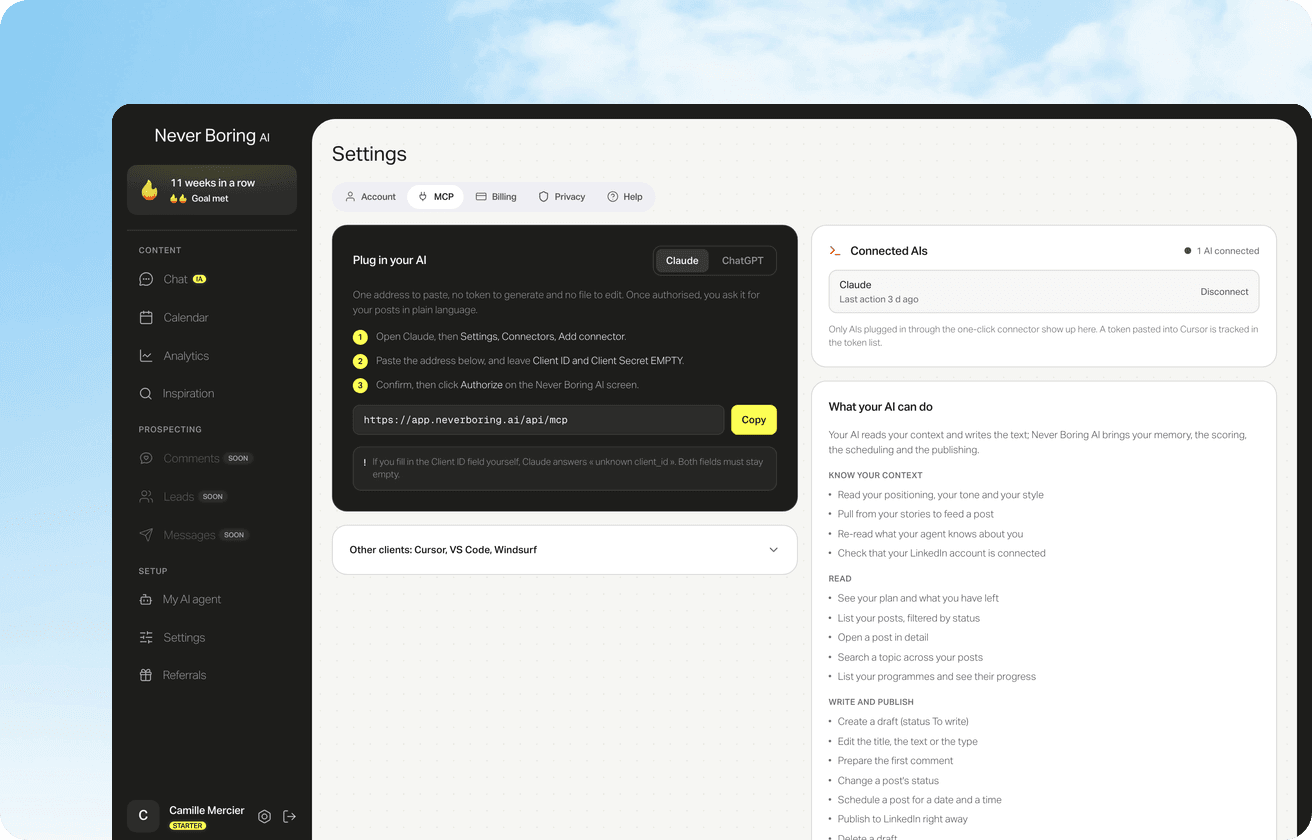Click "Change a post's status"
Screen dimensions: 1312x840
[888, 780]
